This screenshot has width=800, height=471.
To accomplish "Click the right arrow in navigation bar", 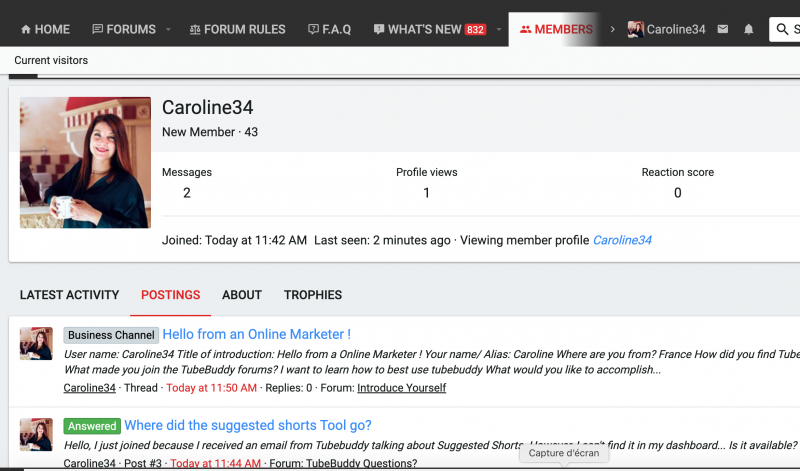I will 611,29.
